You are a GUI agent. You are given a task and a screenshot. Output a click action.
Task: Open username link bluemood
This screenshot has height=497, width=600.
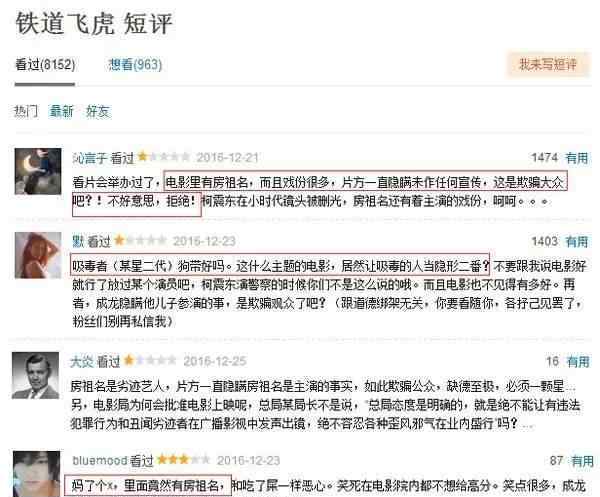point(100,461)
